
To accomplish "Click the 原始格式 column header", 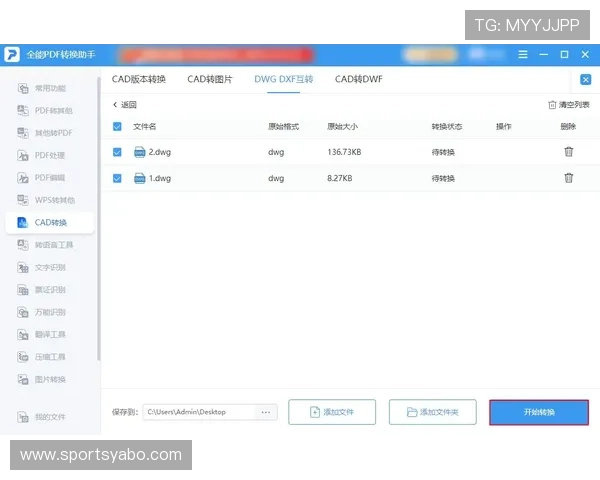I will click(x=283, y=126).
